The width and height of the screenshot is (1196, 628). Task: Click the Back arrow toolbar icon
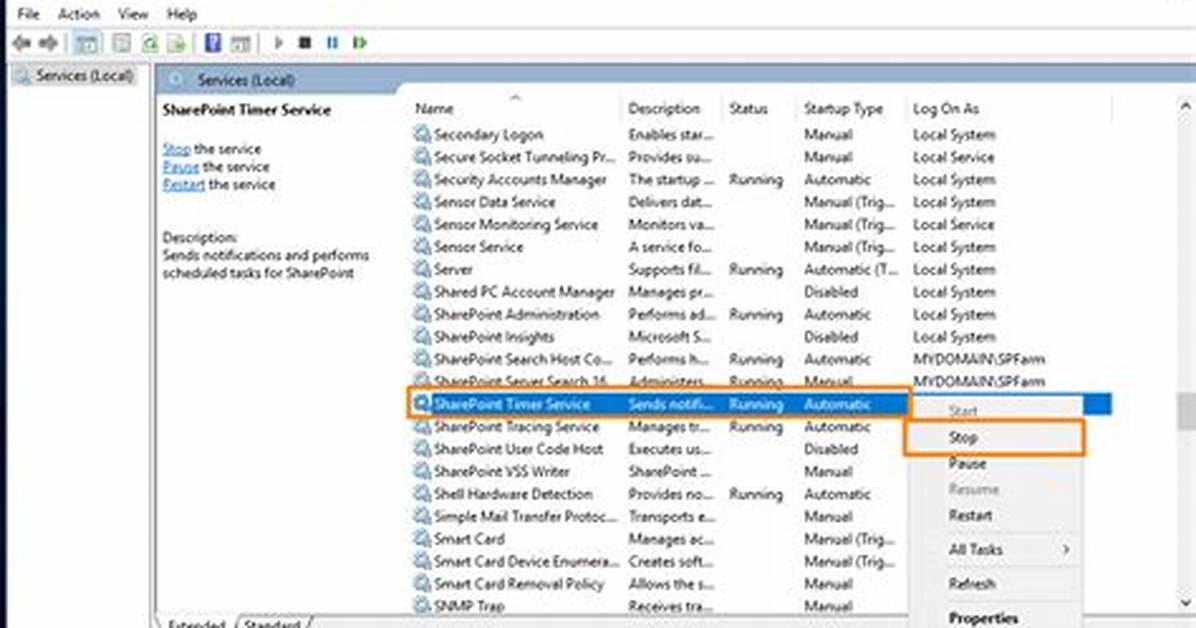[21, 43]
